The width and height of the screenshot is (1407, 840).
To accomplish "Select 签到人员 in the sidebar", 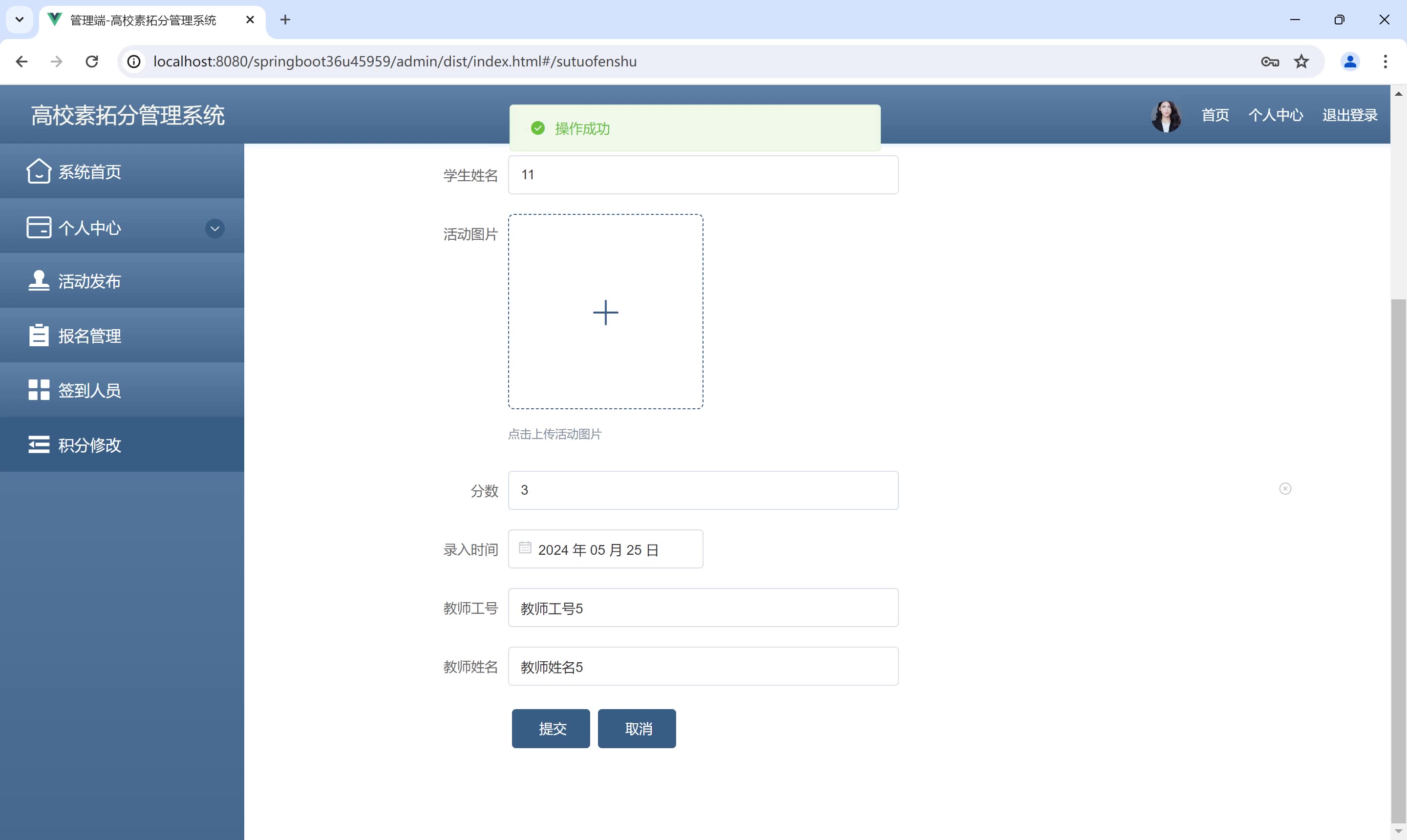I will pyautogui.click(x=89, y=391).
